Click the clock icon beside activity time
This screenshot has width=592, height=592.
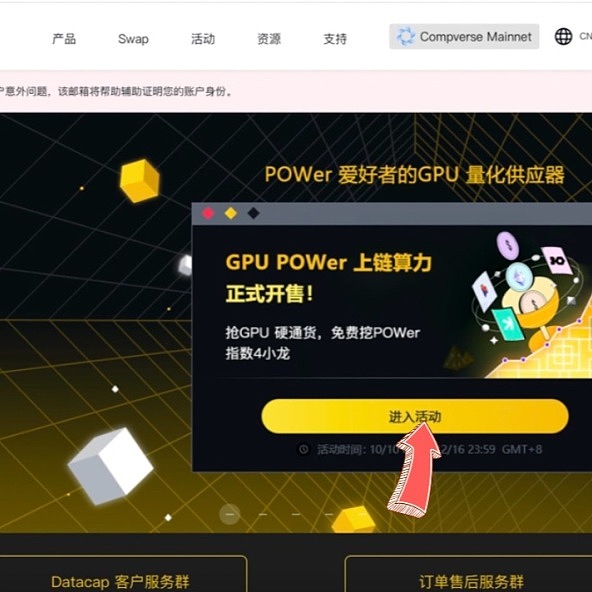304,449
